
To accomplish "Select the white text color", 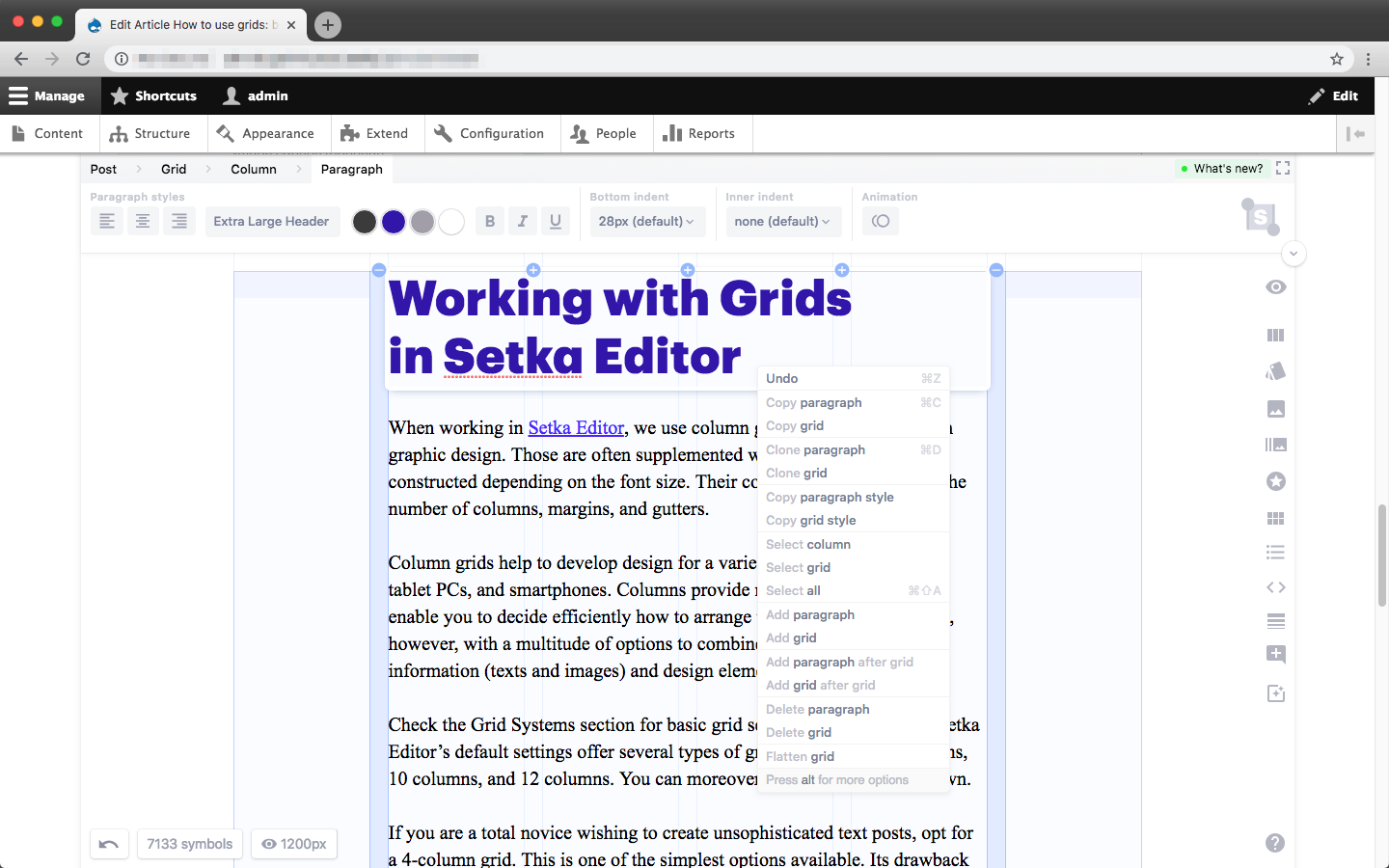I will click(x=451, y=222).
